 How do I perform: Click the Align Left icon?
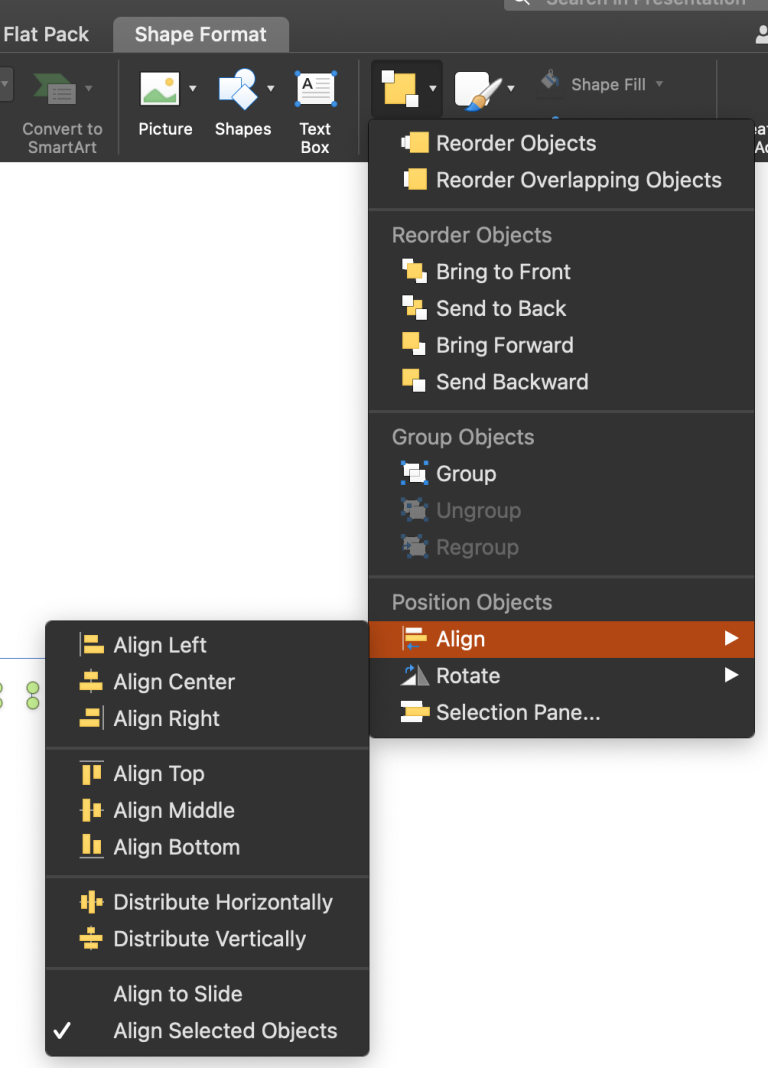(x=92, y=645)
